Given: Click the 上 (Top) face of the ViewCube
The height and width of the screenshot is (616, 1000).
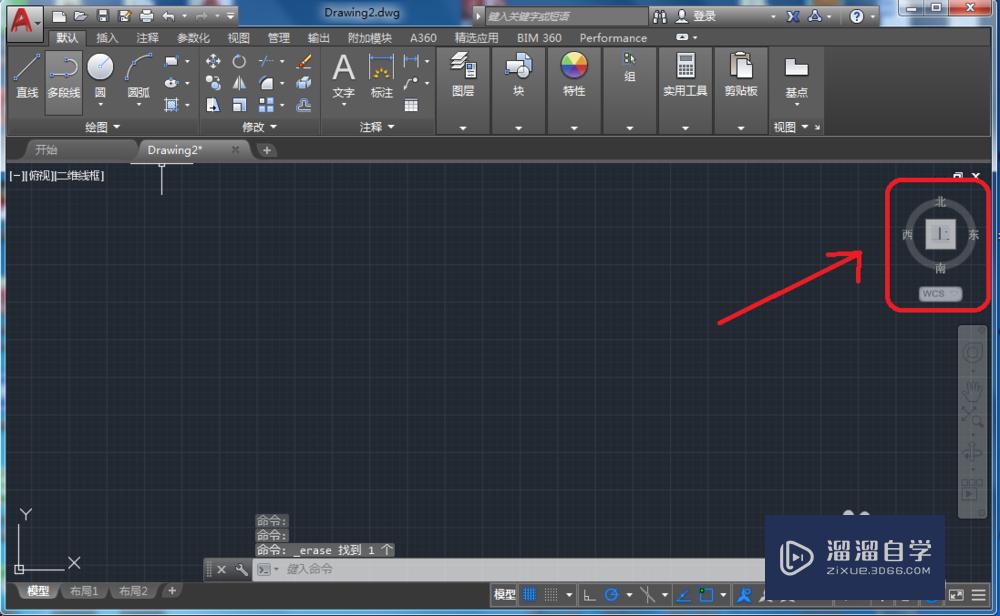Looking at the screenshot, I should (941, 234).
